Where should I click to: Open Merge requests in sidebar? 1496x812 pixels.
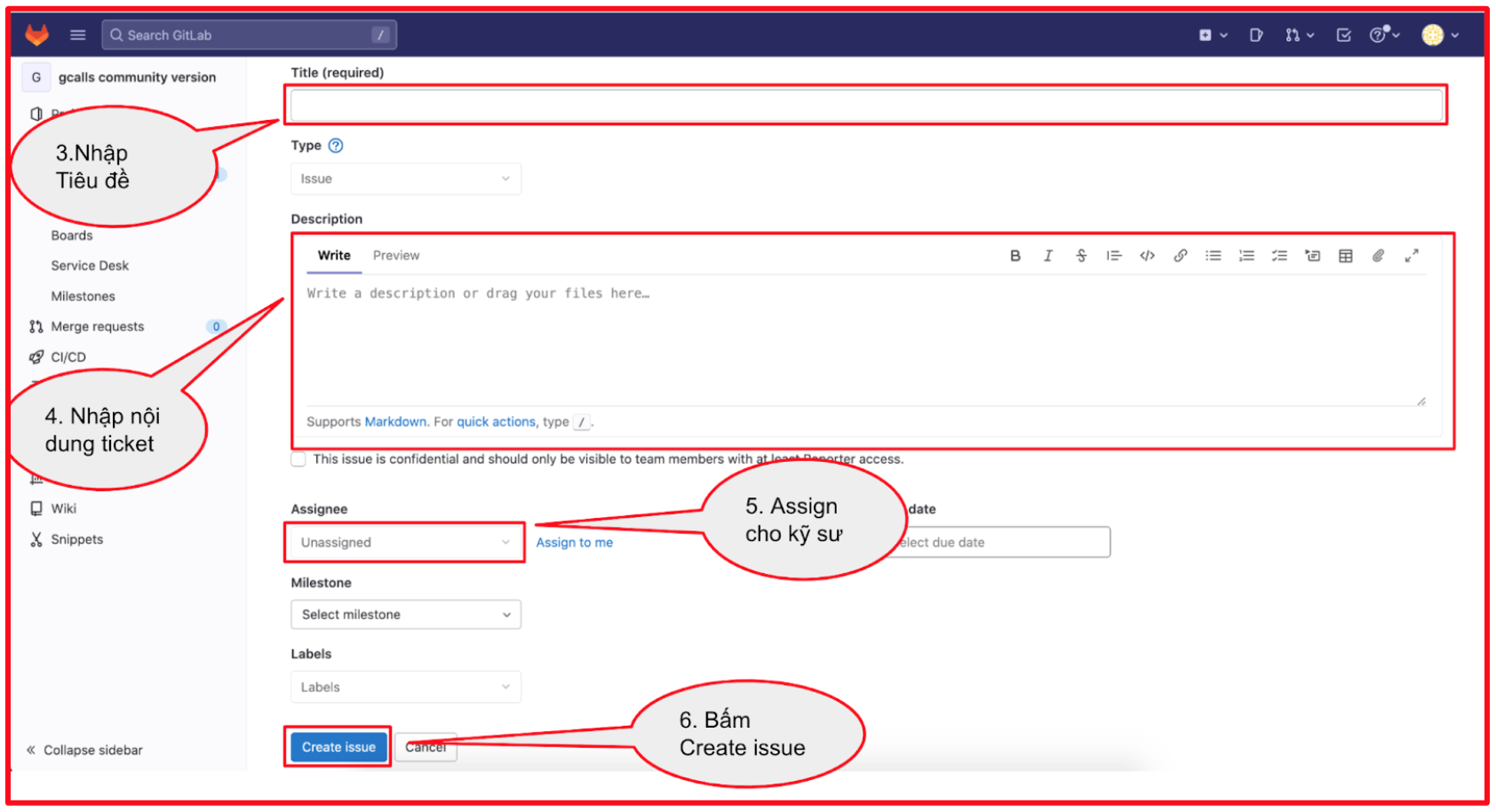(97, 327)
